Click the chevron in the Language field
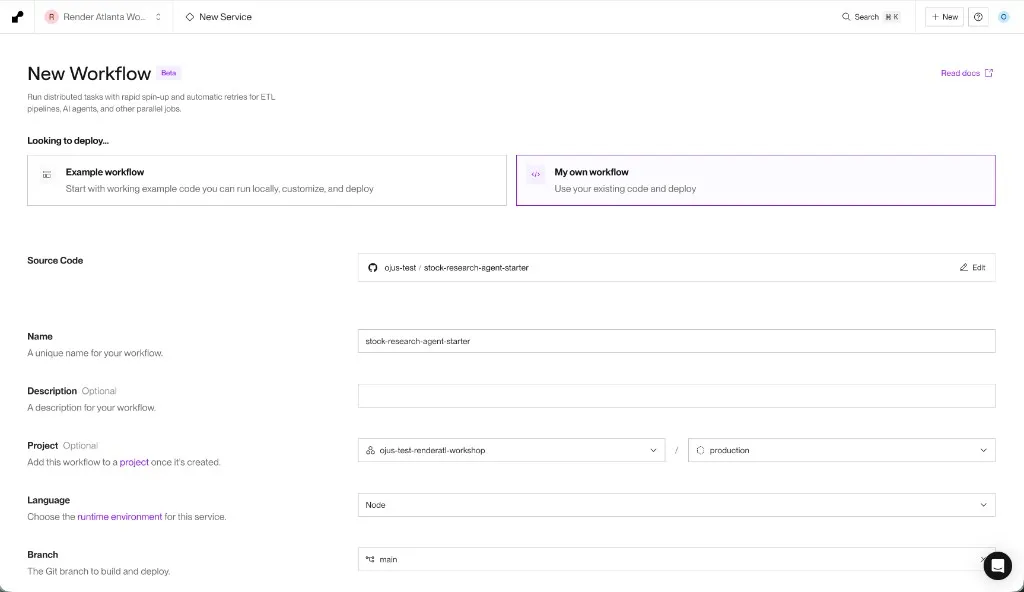 983,505
